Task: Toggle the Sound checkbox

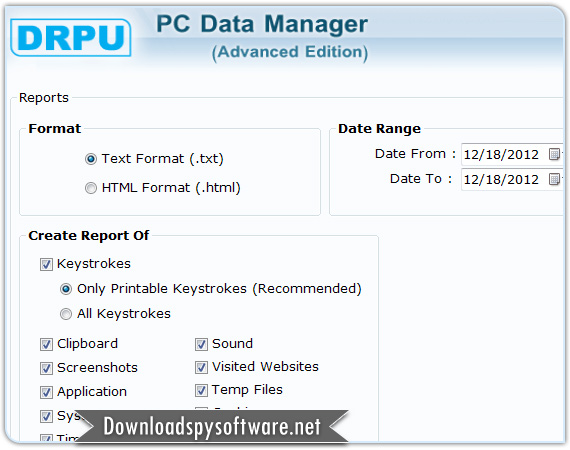Action: [201, 344]
